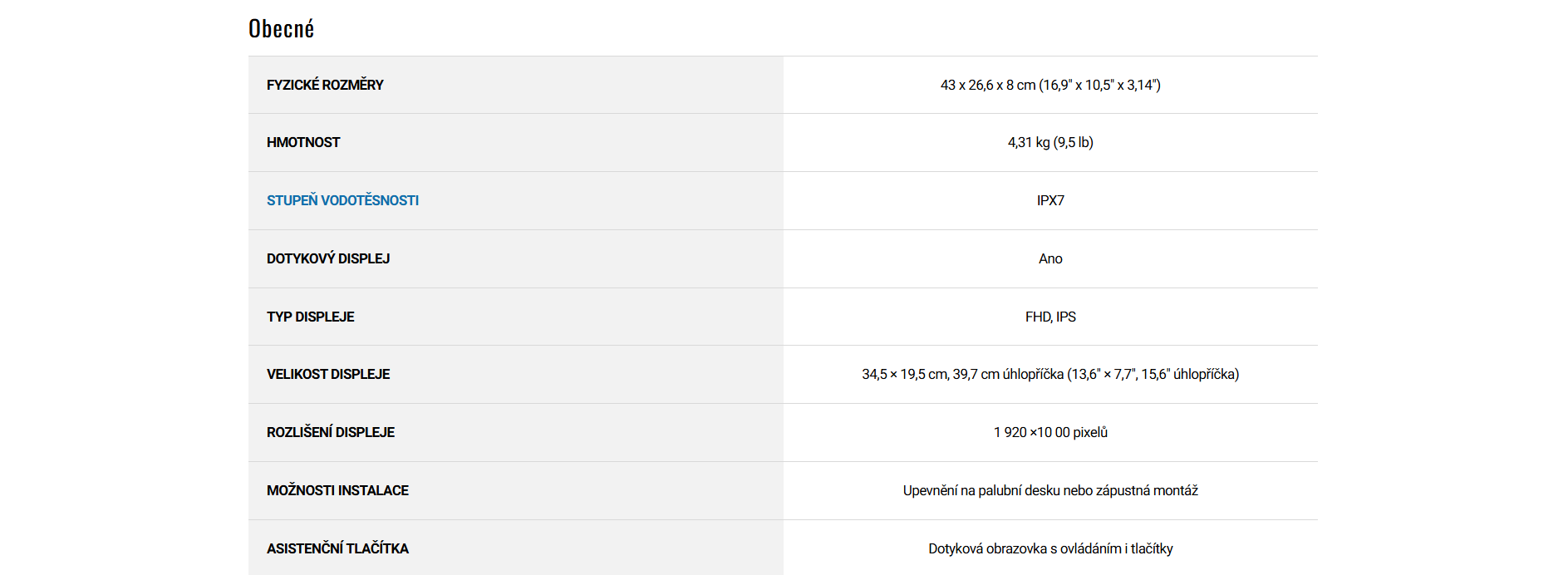1568x575 pixels.
Task: Click the Velikost displeje label
Action: tap(328, 374)
